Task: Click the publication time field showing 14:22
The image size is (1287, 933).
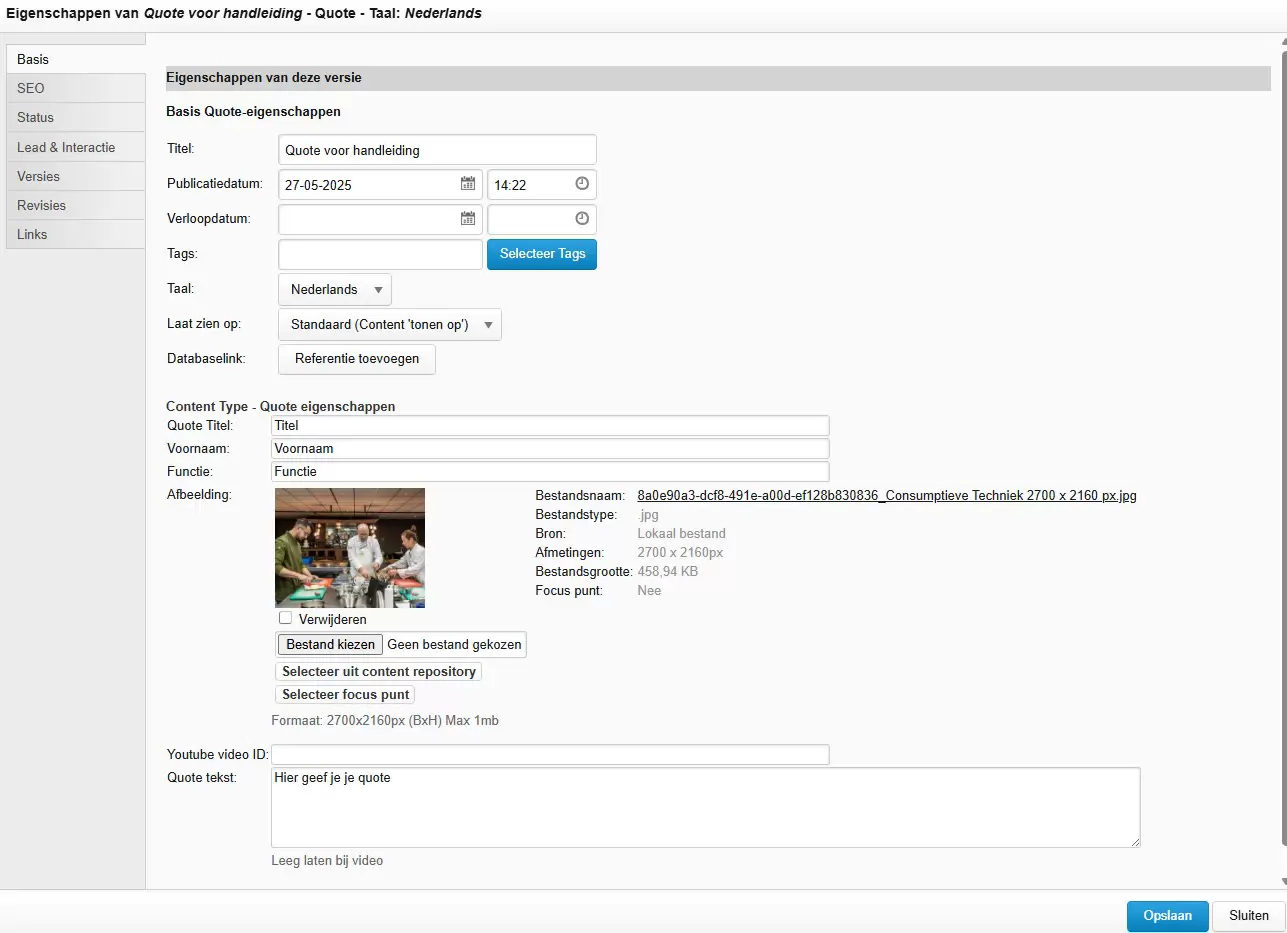Action: pyautogui.click(x=542, y=185)
